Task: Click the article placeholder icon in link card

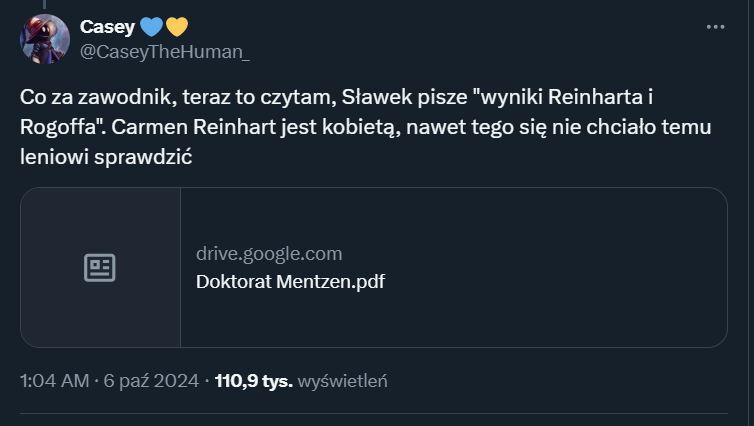Action: (x=100, y=268)
